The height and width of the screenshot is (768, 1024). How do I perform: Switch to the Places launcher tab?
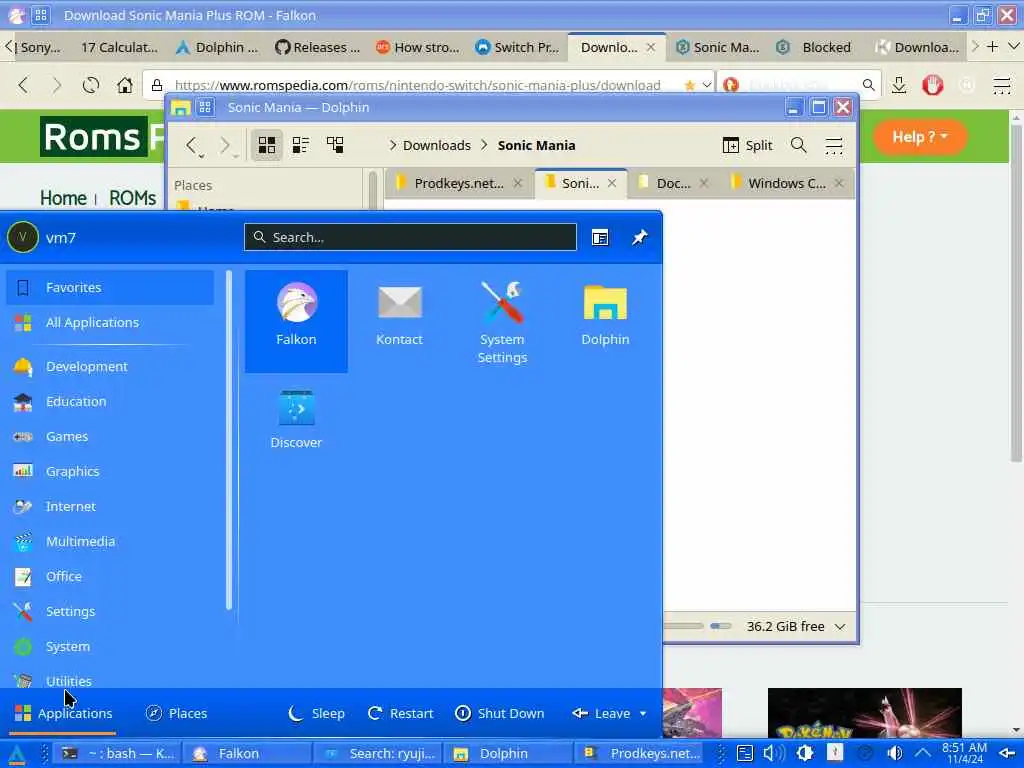point(176,713)
